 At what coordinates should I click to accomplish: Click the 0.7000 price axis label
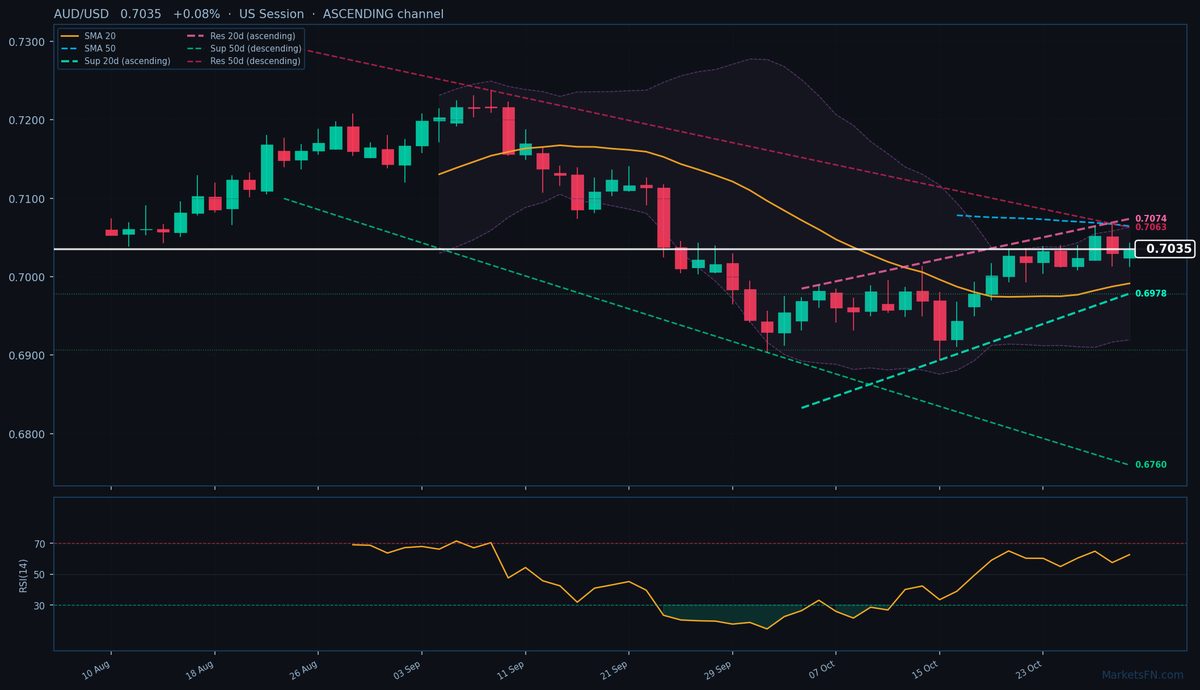(x=26, y=277)
